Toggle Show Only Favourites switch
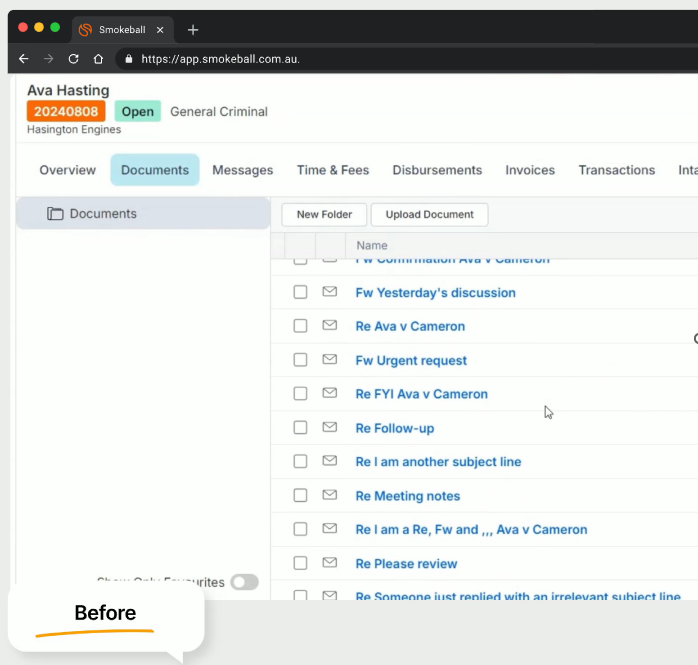Image resolution: width=698 pixels, height=665 pixels. click(244, 582)
